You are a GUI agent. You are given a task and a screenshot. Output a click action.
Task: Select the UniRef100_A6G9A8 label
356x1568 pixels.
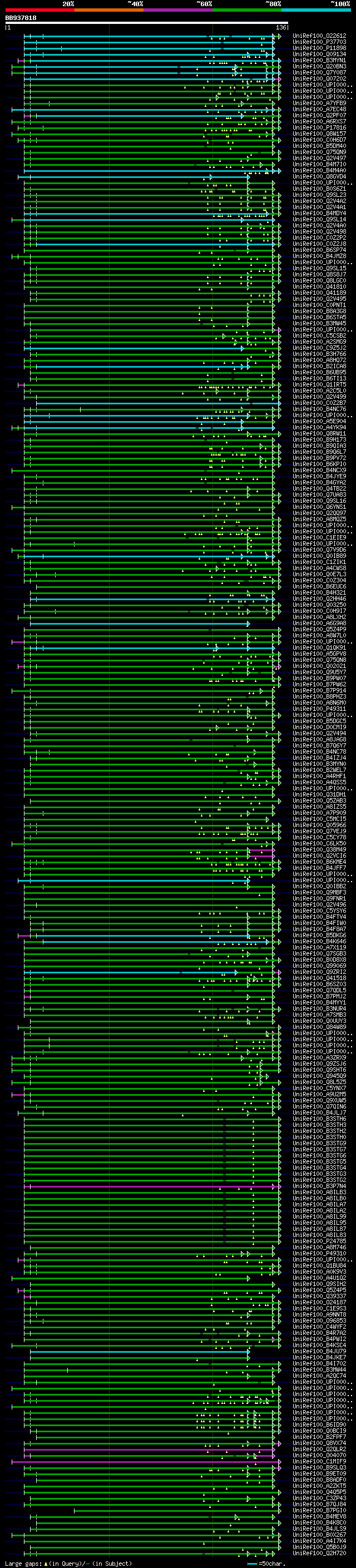pos(319,624)
